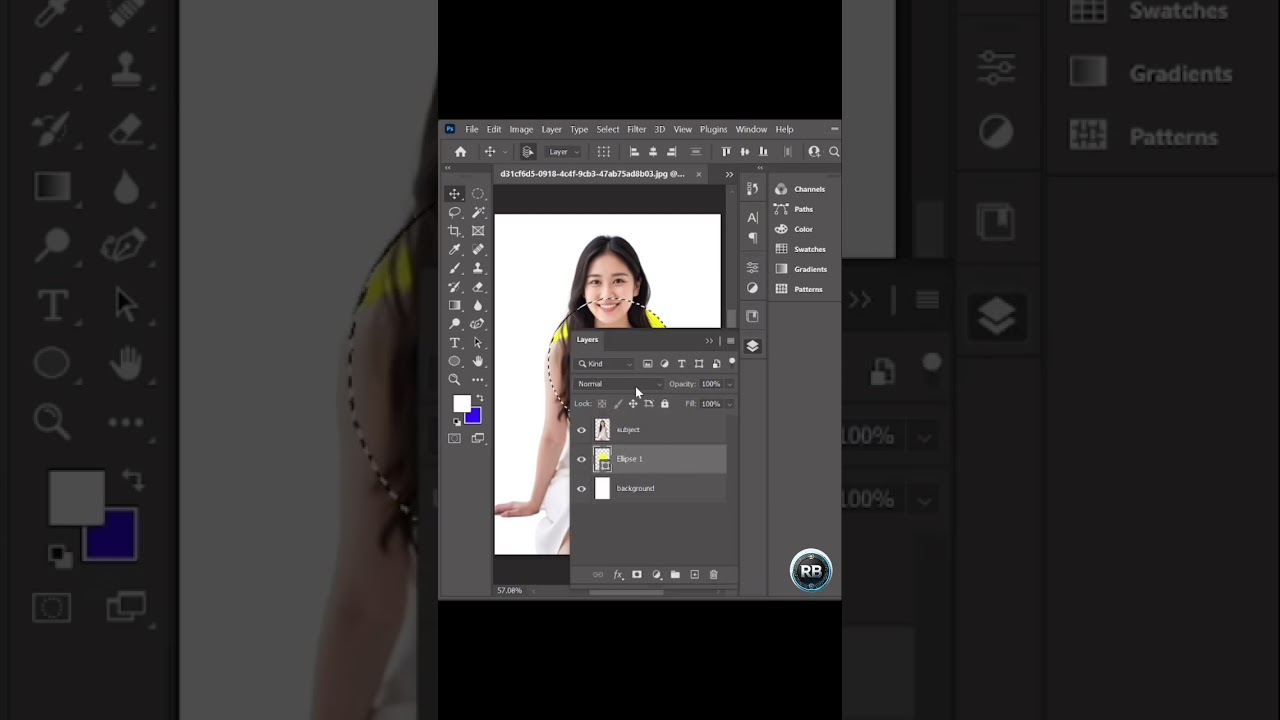The width and height of the screenshot is (1280, 720).
Task: Open the Filter menu
Action: tap(636, 130)
